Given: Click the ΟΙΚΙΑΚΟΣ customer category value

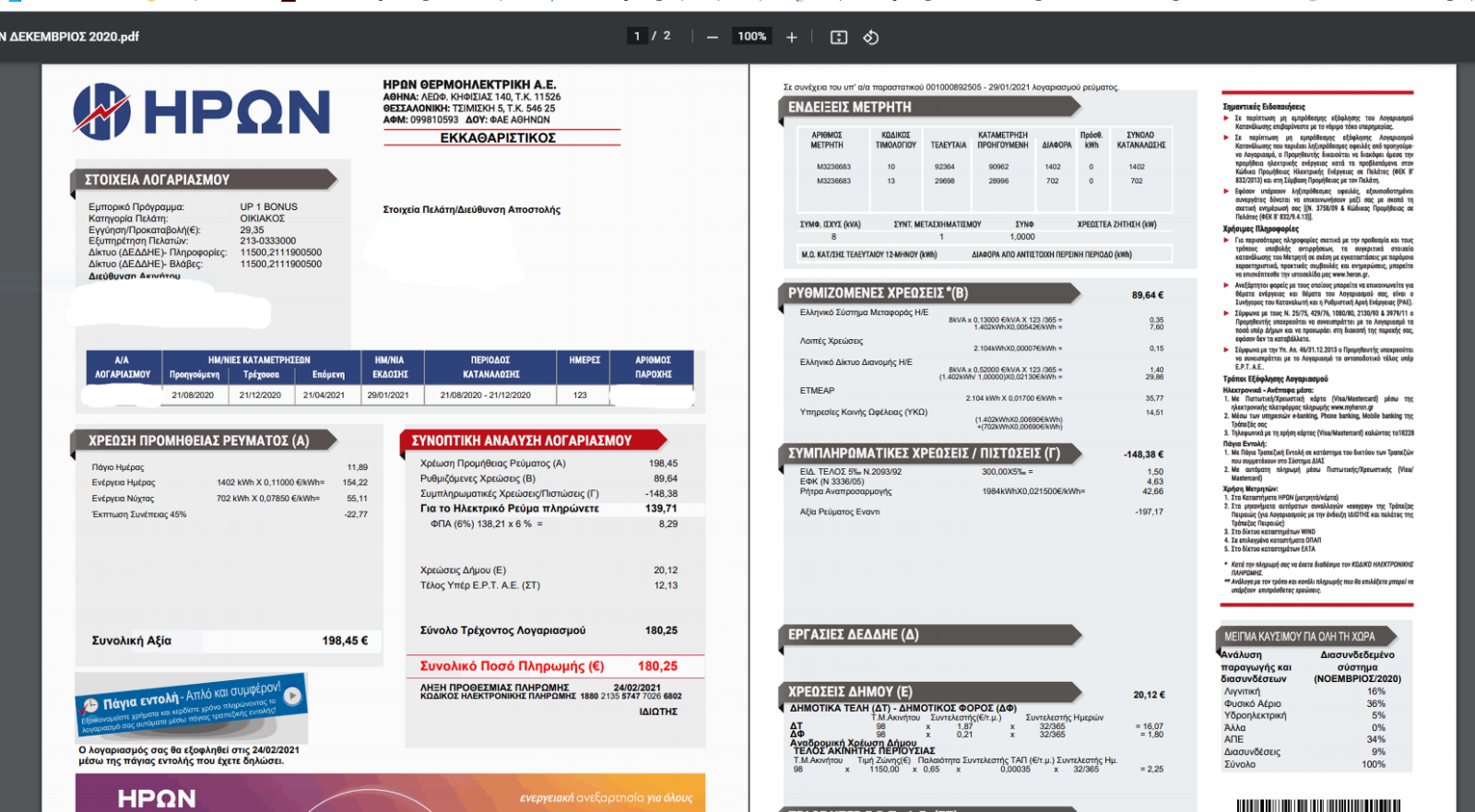Looking at the screenshot, I should point(262,218).
